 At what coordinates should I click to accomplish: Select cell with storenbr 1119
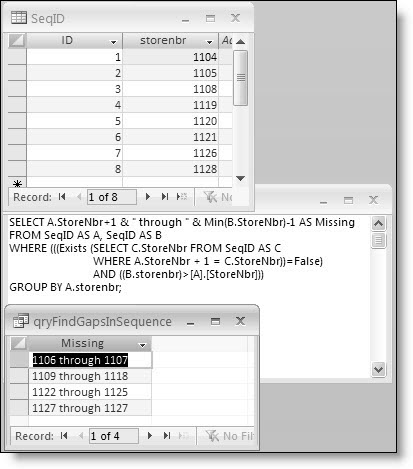coord(170,105)
